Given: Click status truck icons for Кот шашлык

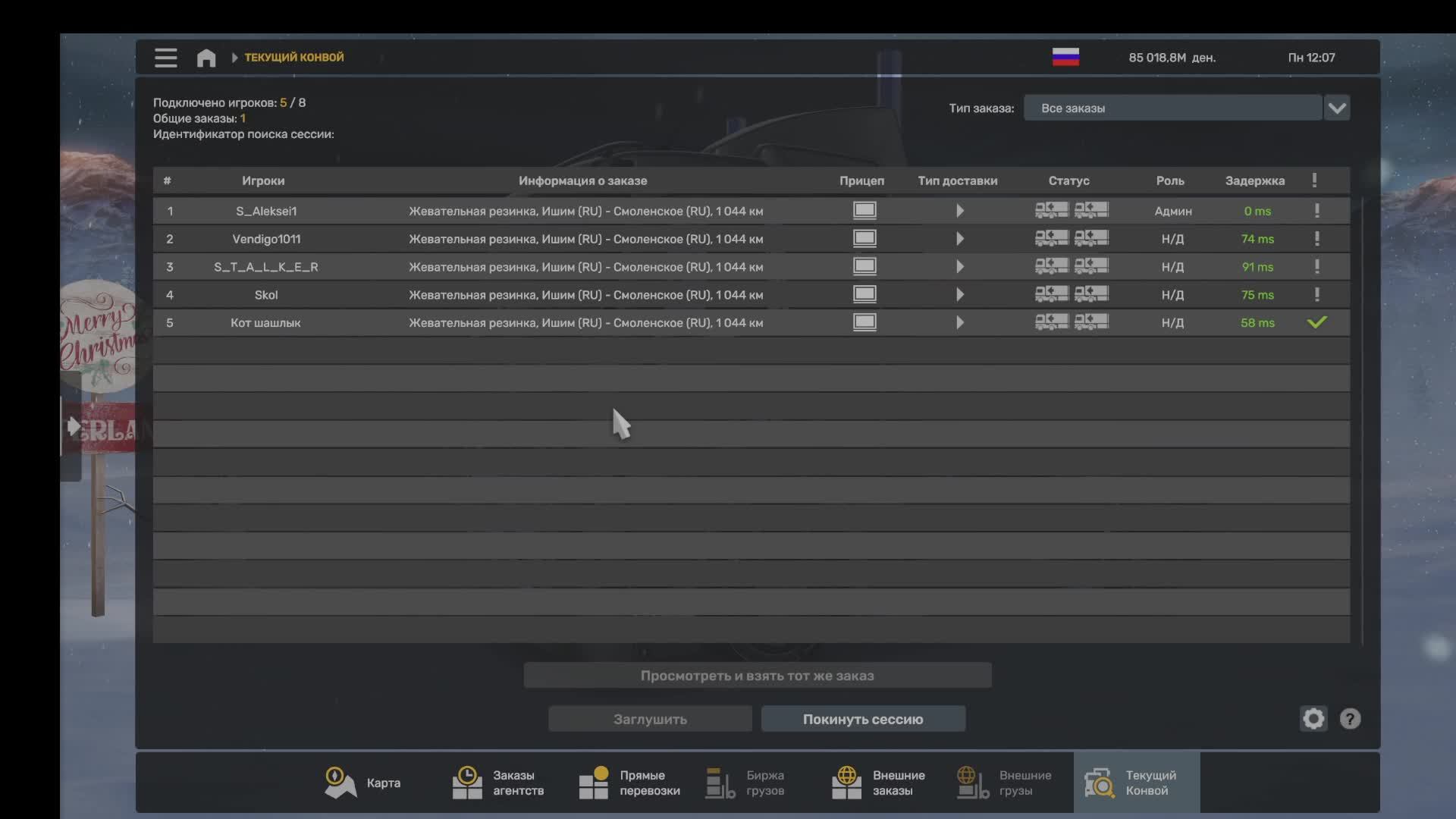Looking at the screenshot, I should coord(1072,322).
